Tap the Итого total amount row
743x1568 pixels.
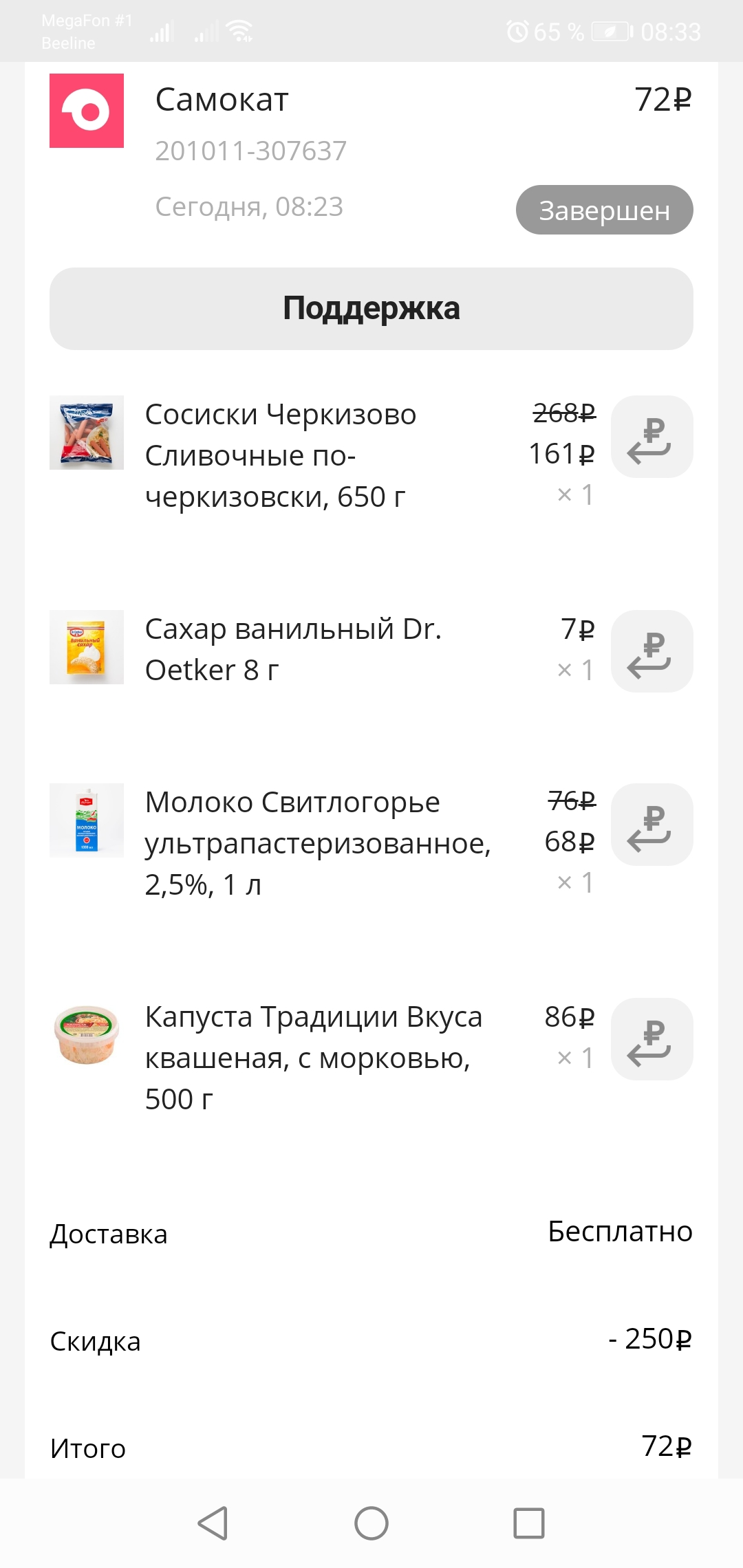(371, 1448)
